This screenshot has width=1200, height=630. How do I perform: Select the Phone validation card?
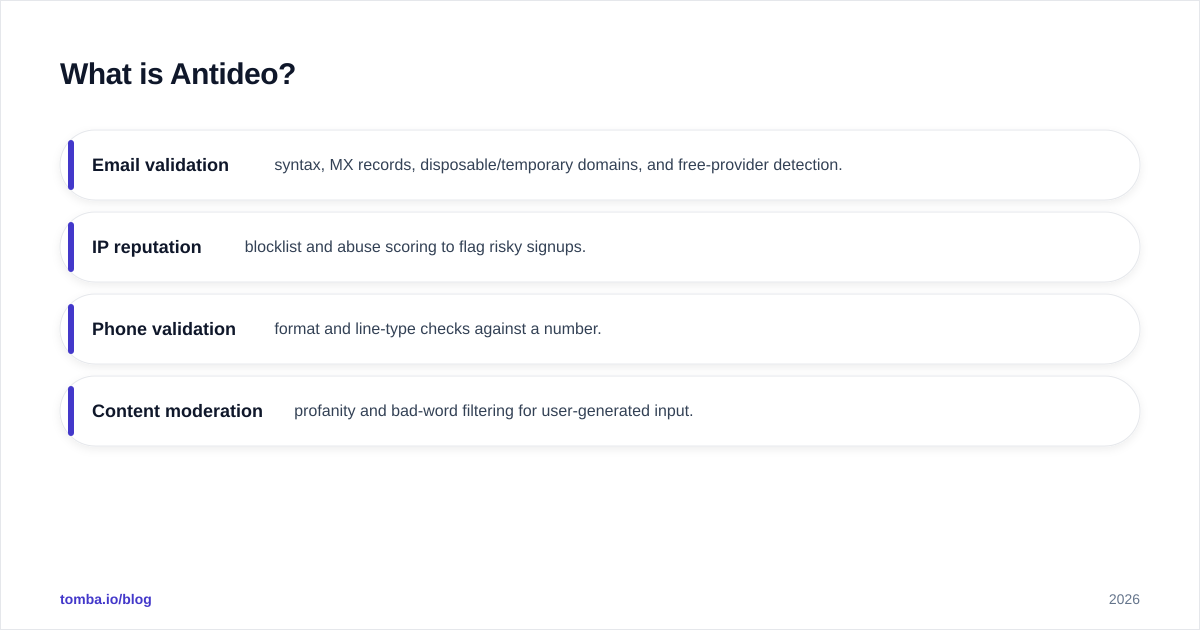pos(600,329)
